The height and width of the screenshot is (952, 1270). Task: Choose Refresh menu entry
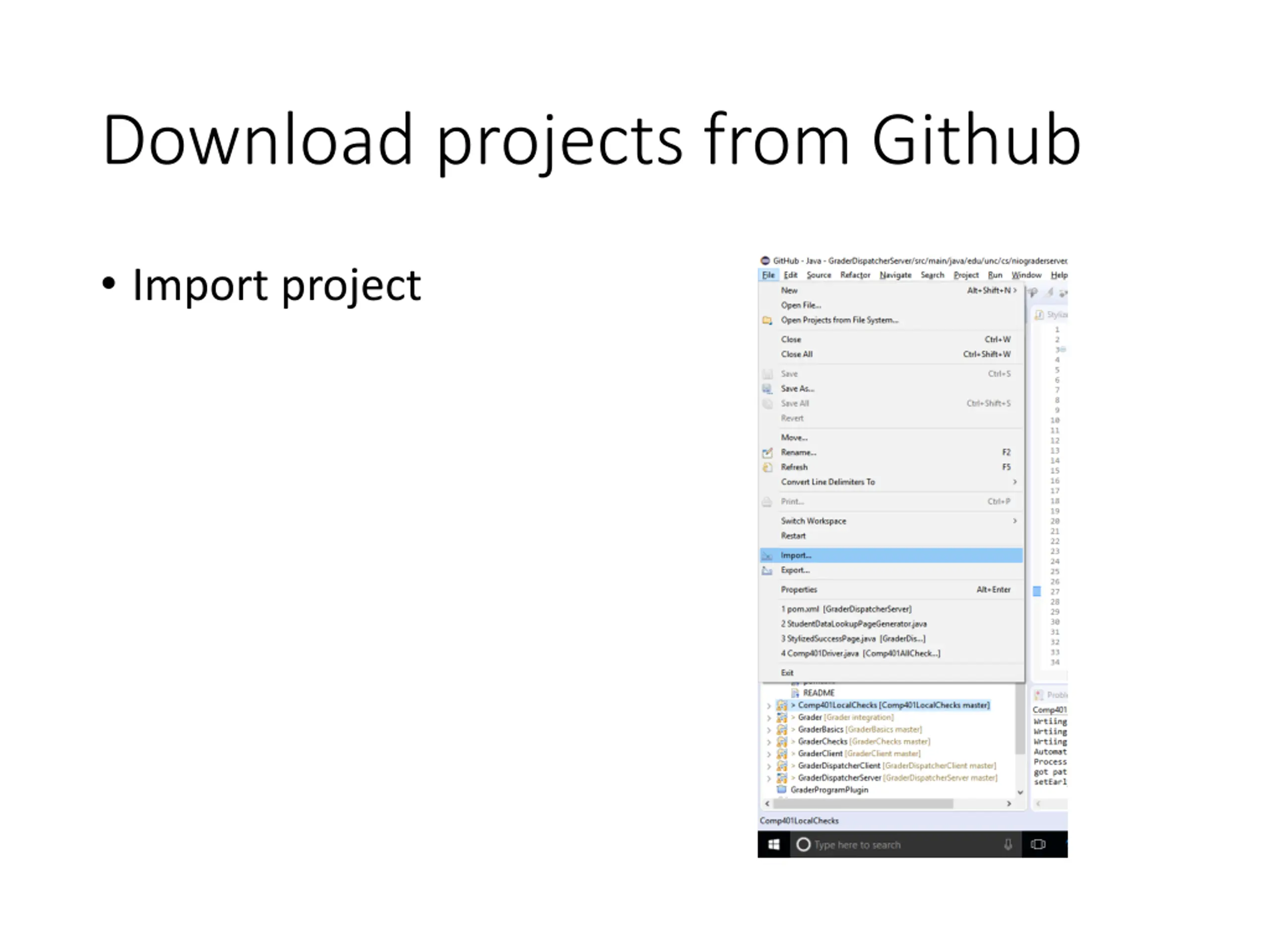tap(891, 467)
